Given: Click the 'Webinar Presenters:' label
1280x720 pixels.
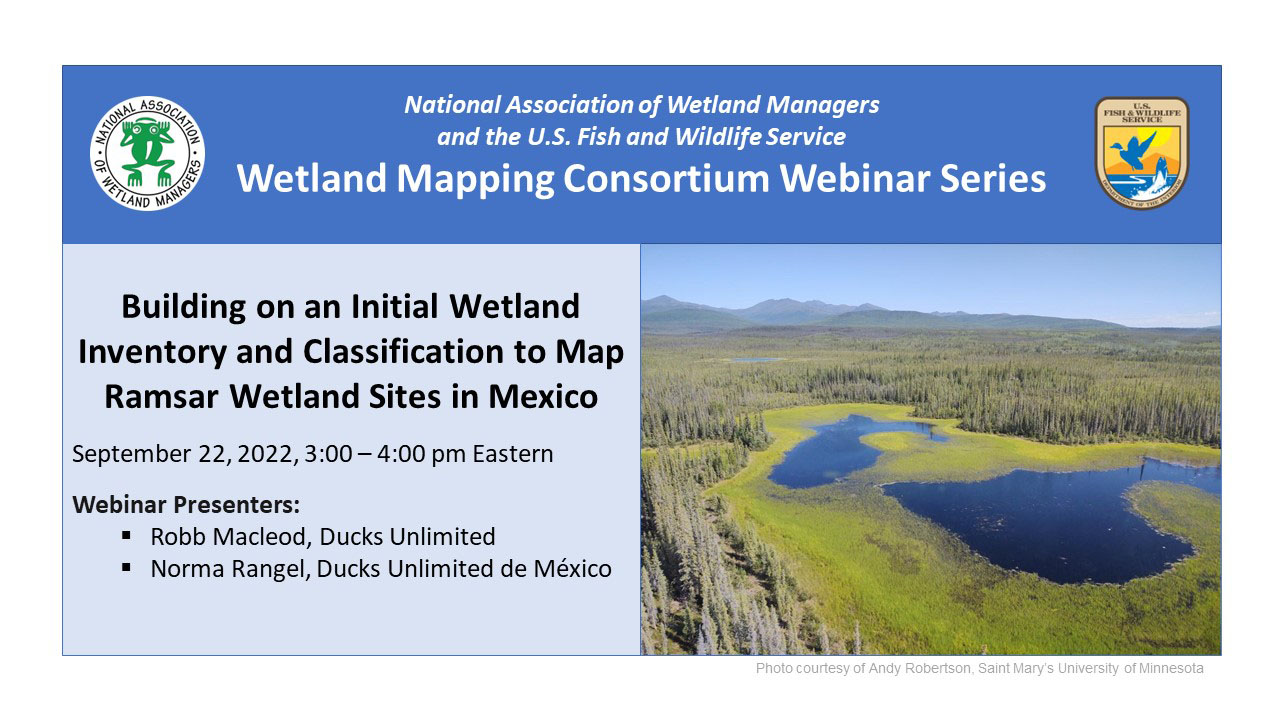Looking at the screenshot, I should click(x=186, y=503).
